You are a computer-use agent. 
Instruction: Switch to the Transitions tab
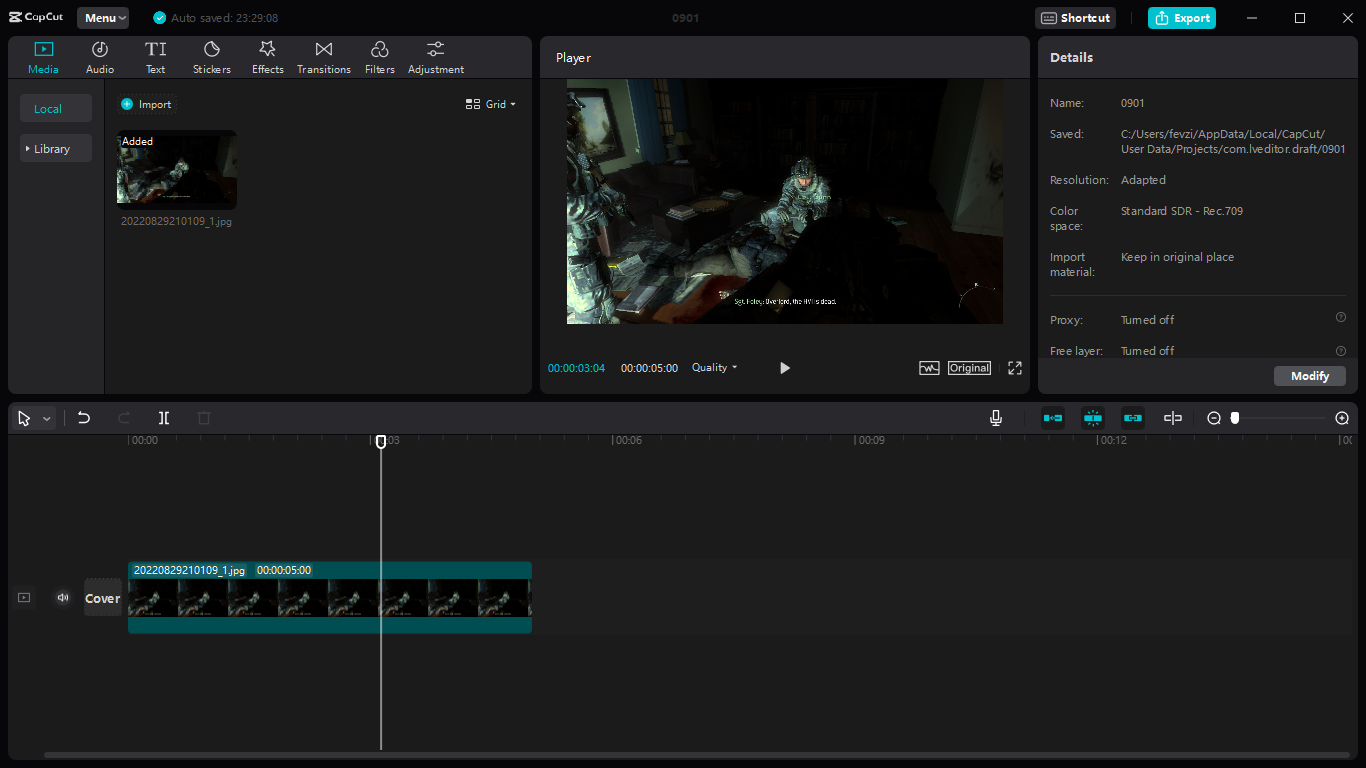point(324,58)
